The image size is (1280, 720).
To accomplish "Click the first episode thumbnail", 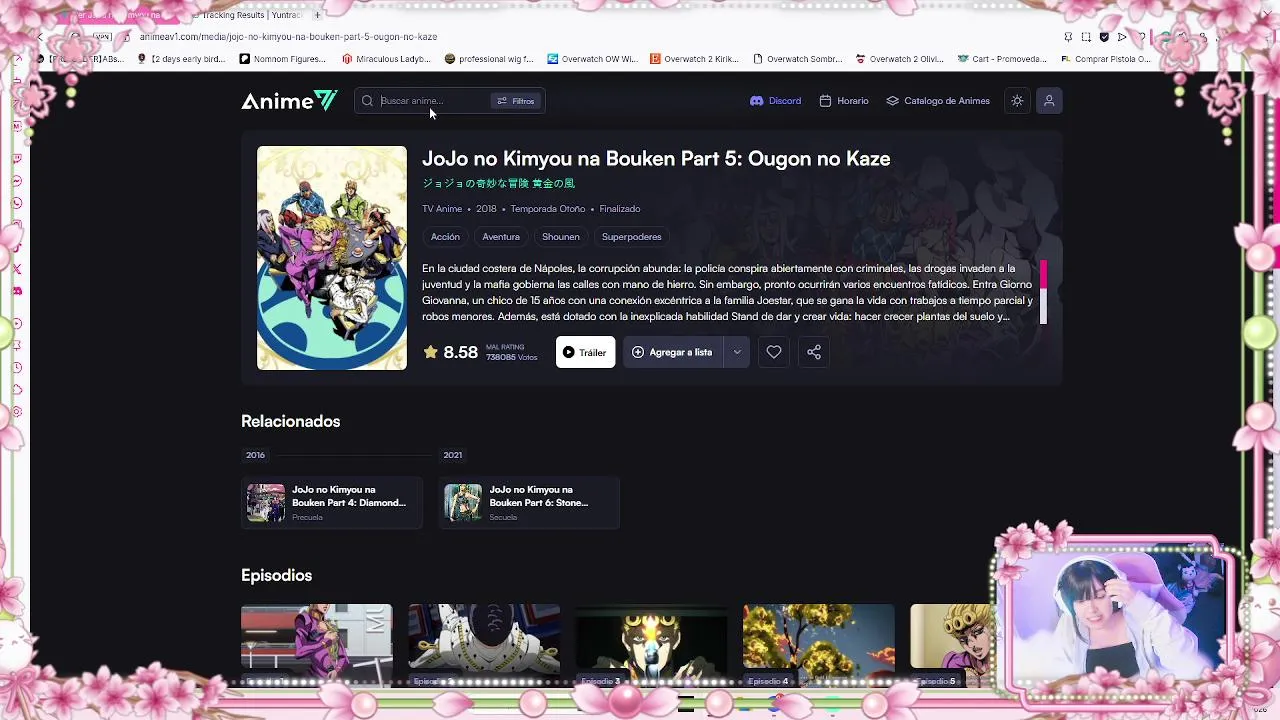I will pos(316,645).
